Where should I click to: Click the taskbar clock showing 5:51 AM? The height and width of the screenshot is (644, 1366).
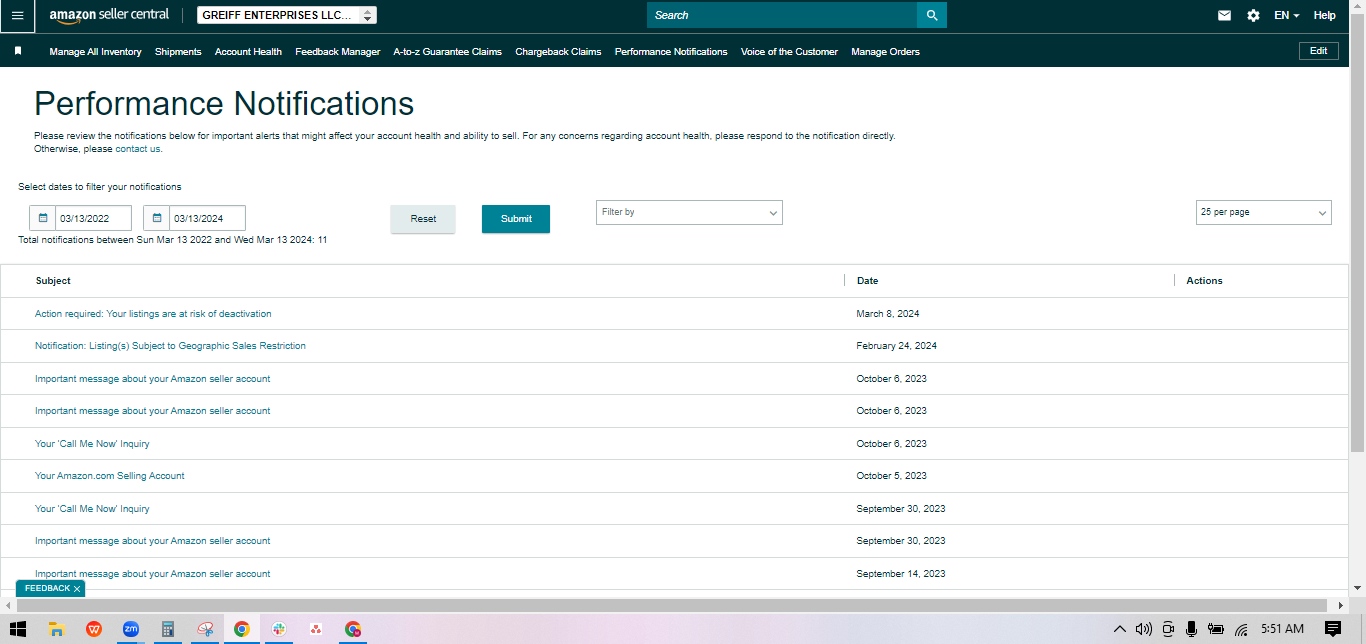(1282, 629)
